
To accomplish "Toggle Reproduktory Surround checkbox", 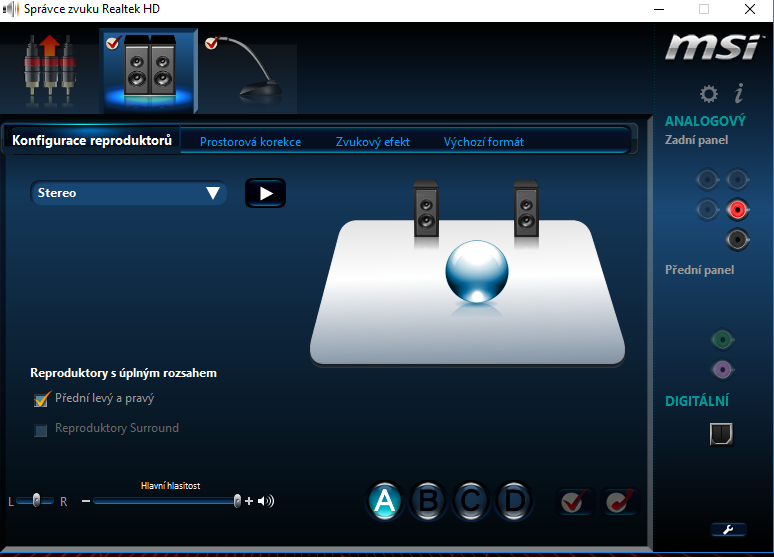I will [41, 430].
